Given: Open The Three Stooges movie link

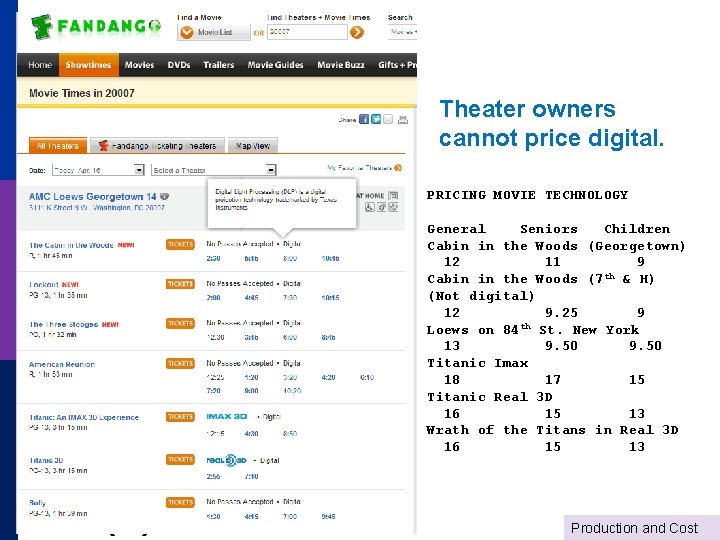Looking at the screenshot, I should (63, 324).
